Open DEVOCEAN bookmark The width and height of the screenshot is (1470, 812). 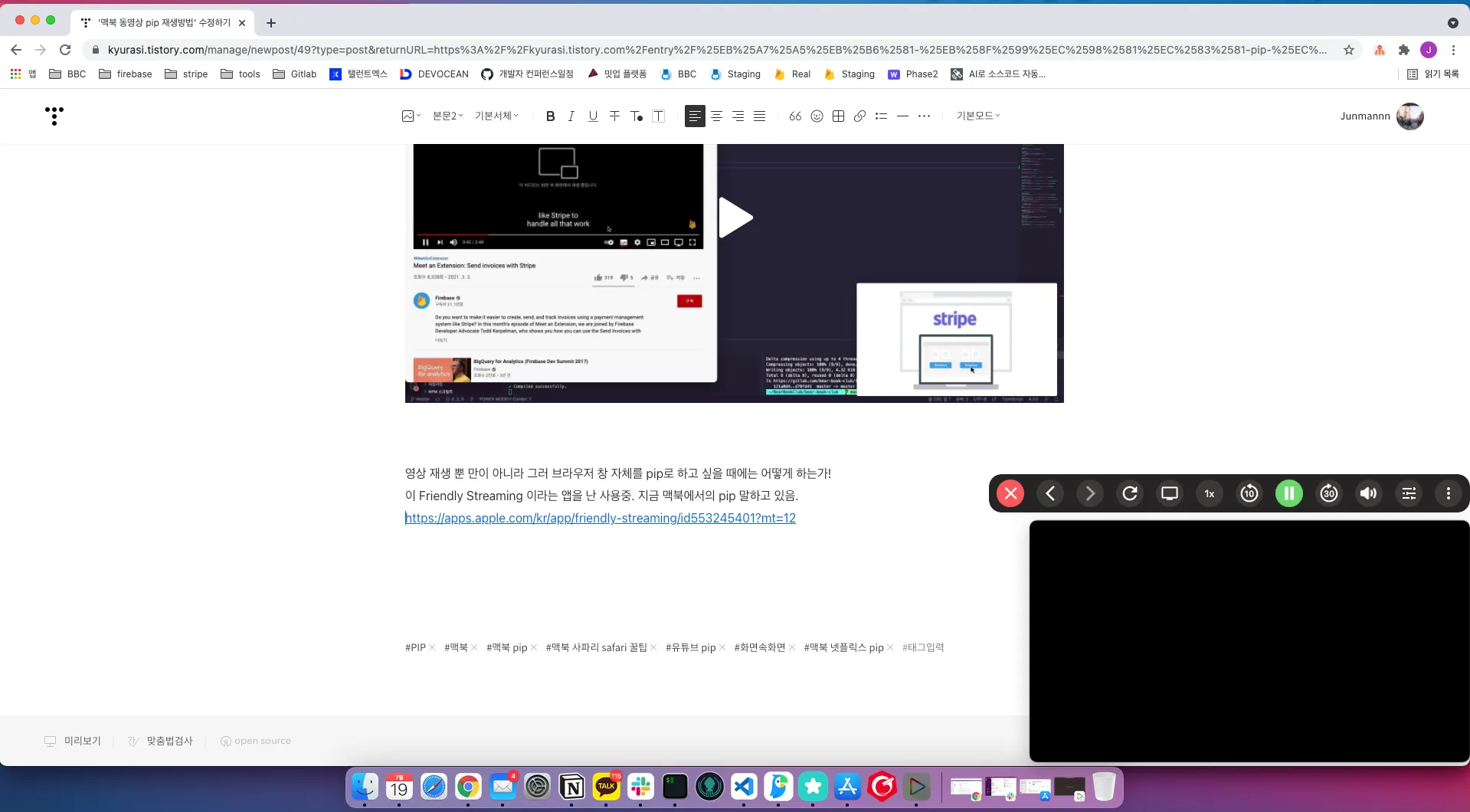coord(434,74)
